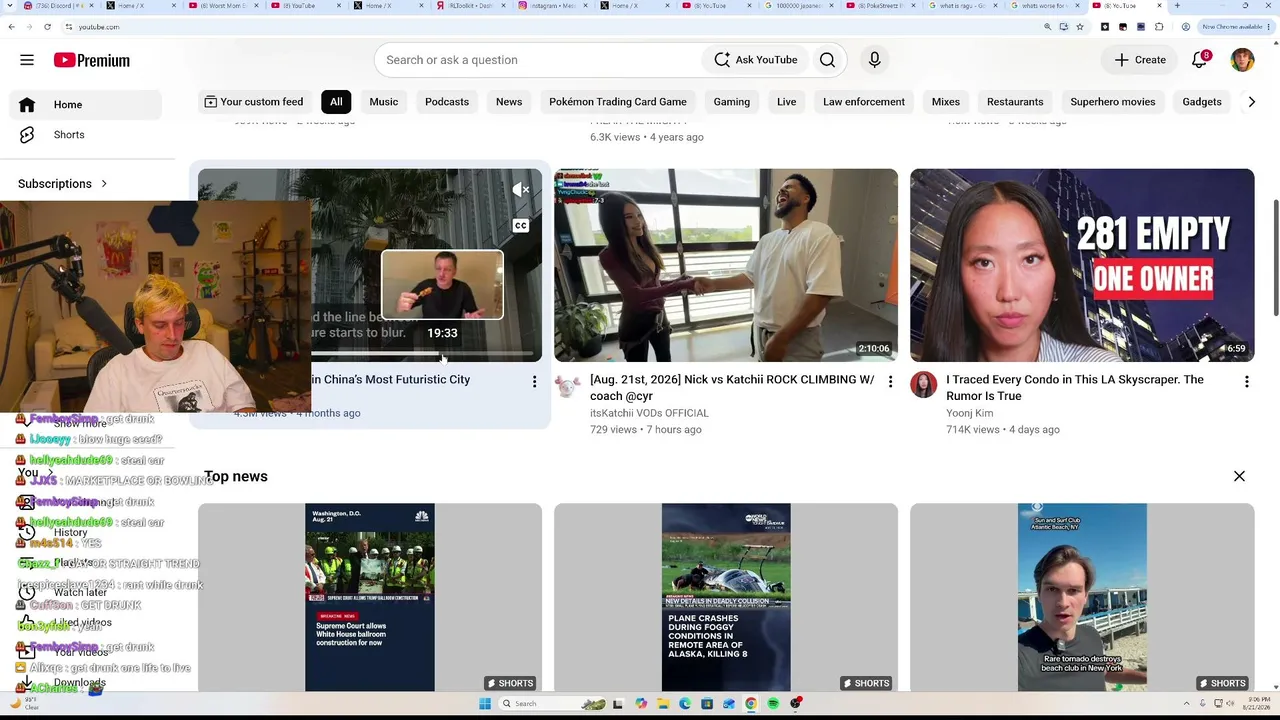Click the Create button

[x=1140, y=60]
